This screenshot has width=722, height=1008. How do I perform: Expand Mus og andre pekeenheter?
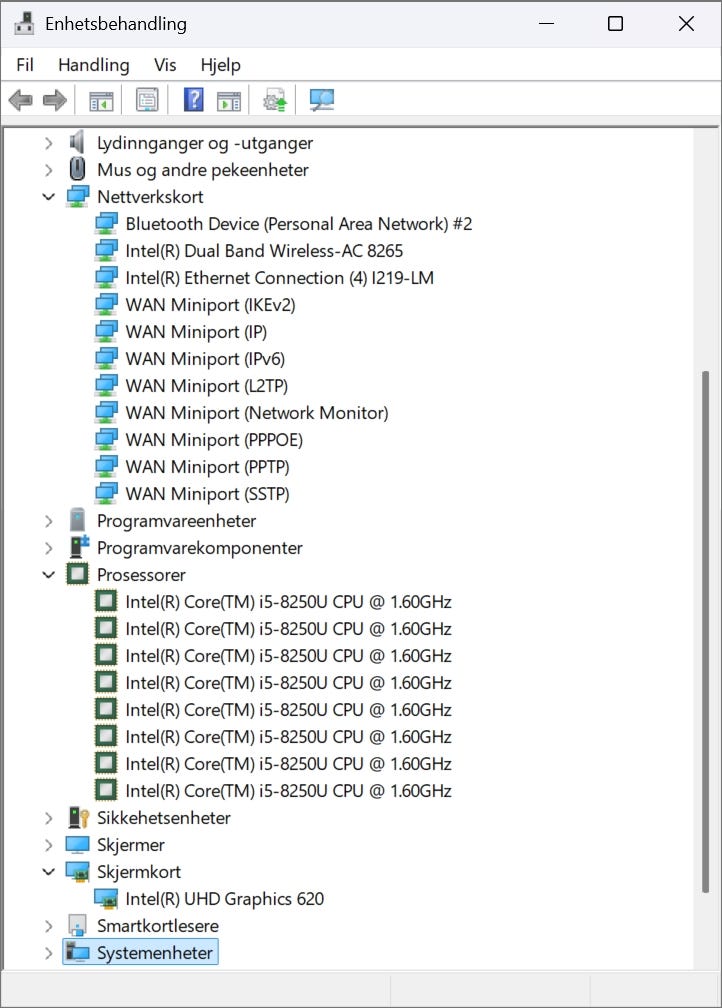[x=49, y=170]
